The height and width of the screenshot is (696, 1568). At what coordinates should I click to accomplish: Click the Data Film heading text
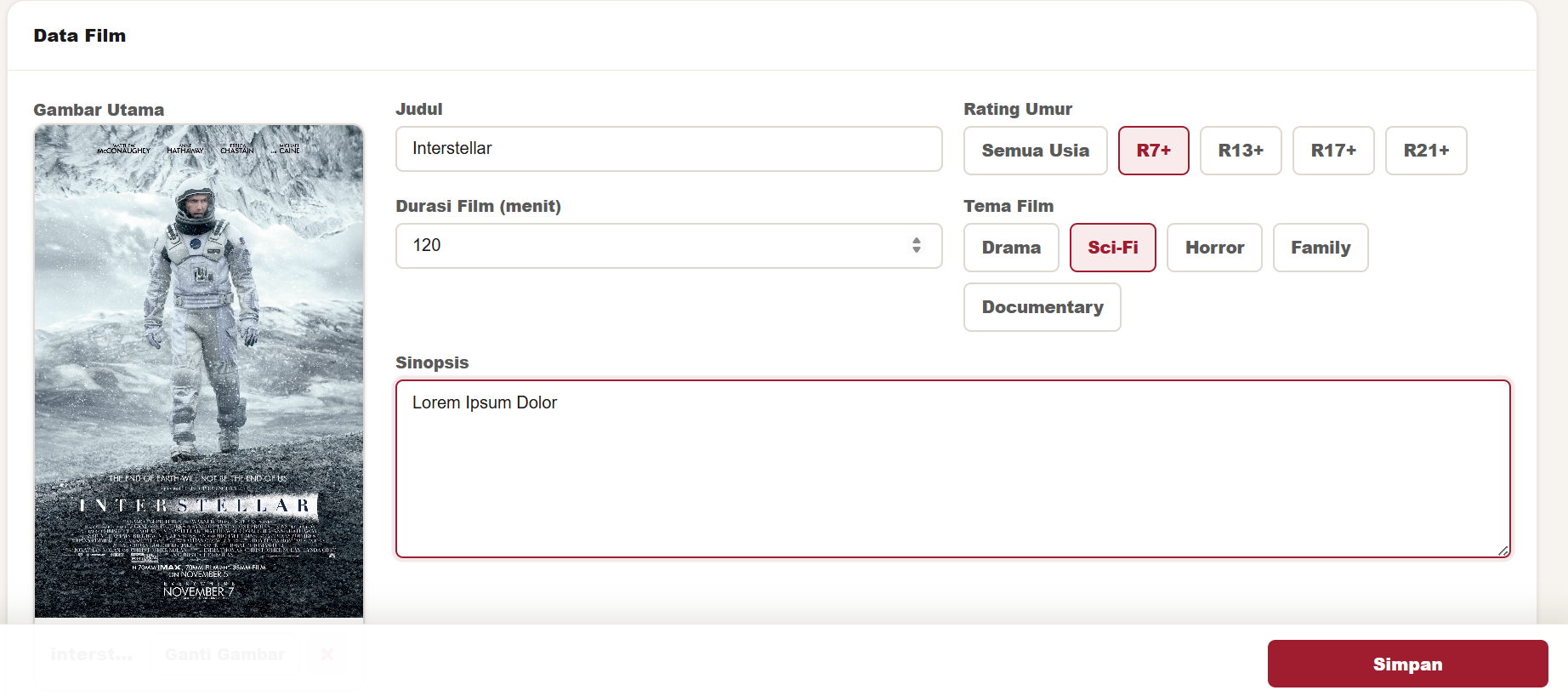coord(80,36)
